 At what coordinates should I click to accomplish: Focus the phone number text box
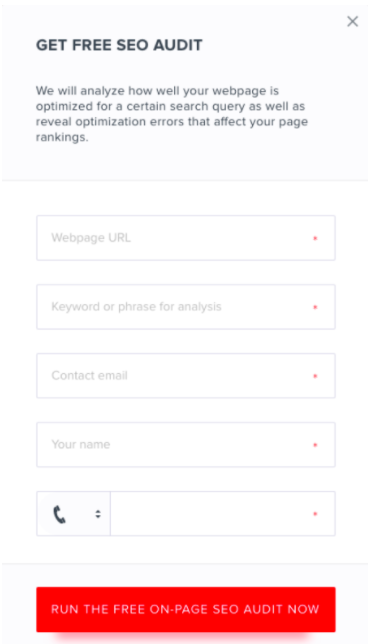click(x=223, y=513)
